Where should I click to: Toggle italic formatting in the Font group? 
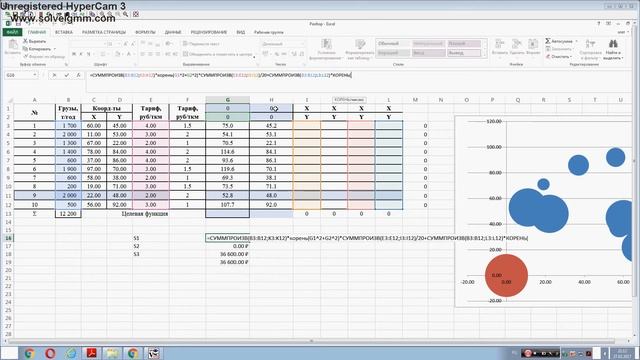[81, 54]
